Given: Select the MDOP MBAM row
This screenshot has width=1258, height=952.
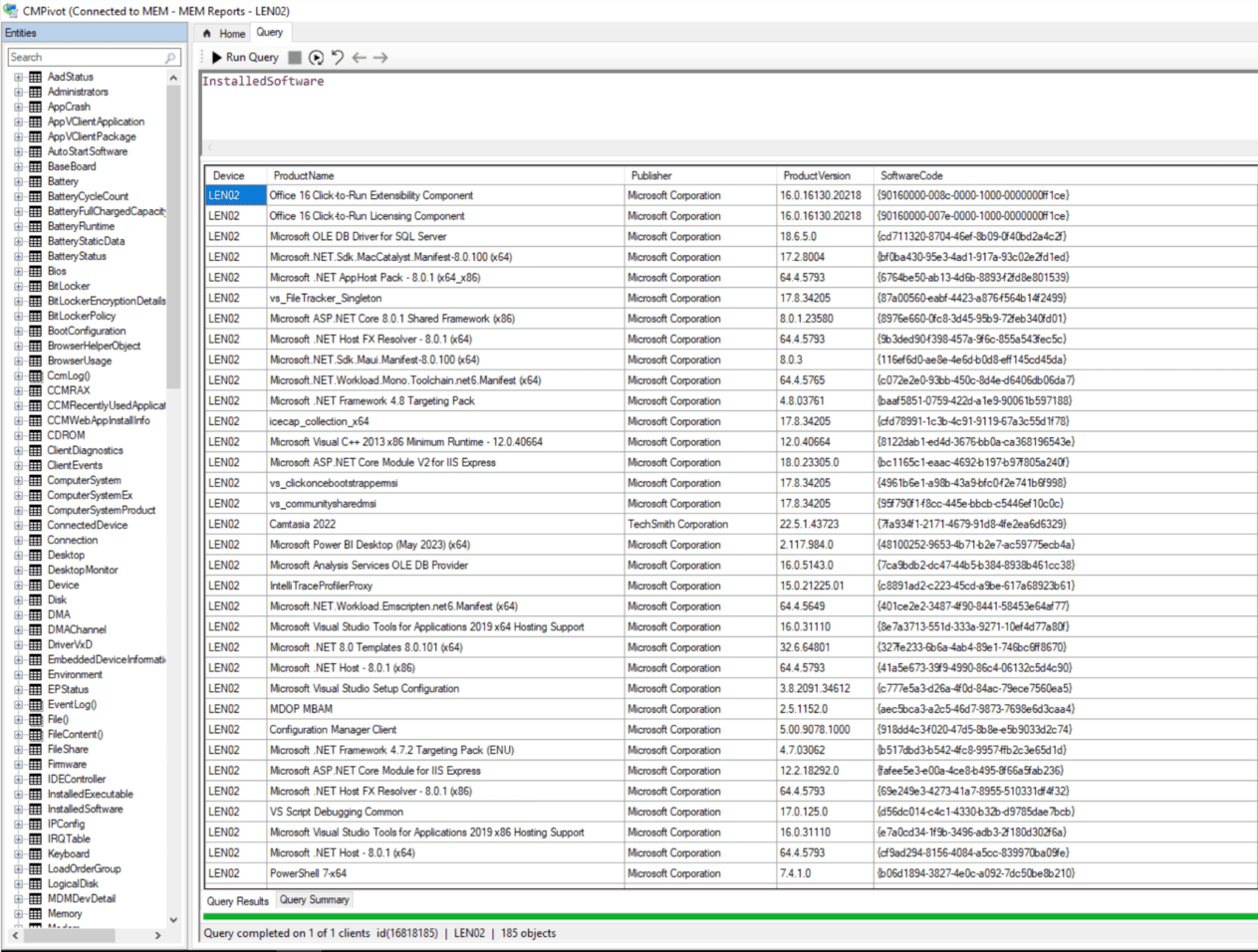Looking at the screenshot, I should pos(731,709).
